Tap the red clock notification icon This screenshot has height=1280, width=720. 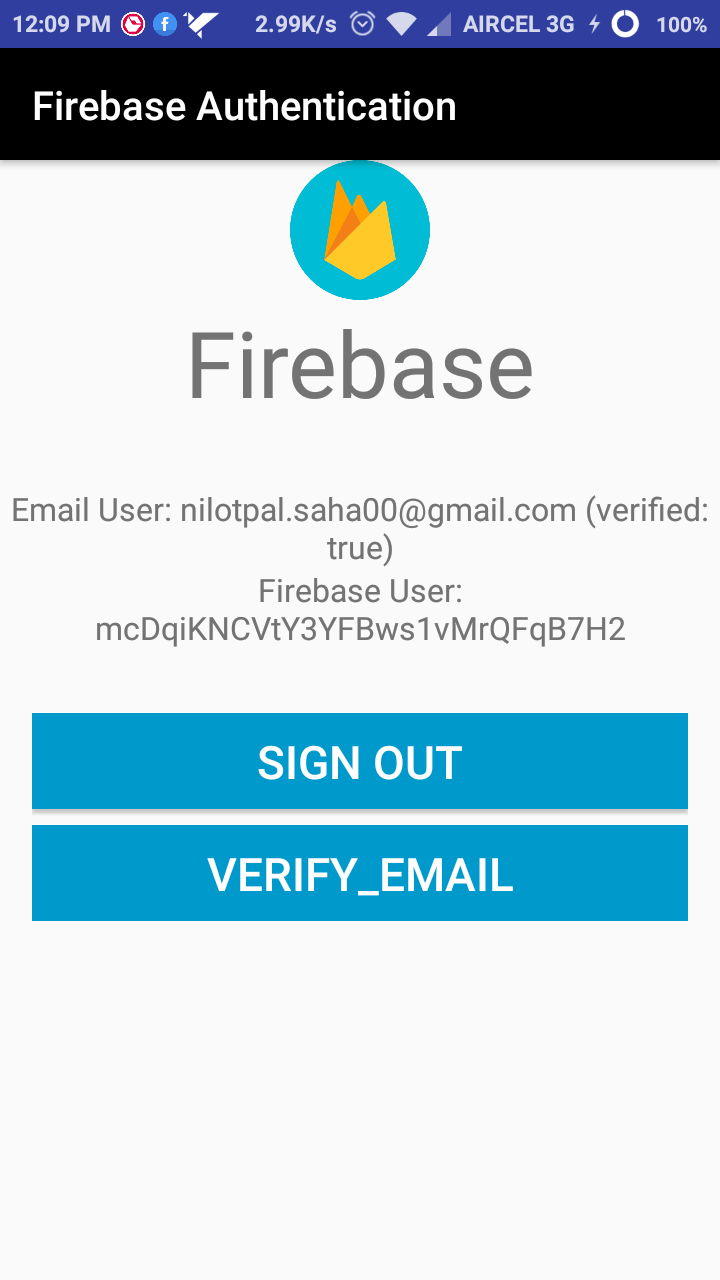132,24
